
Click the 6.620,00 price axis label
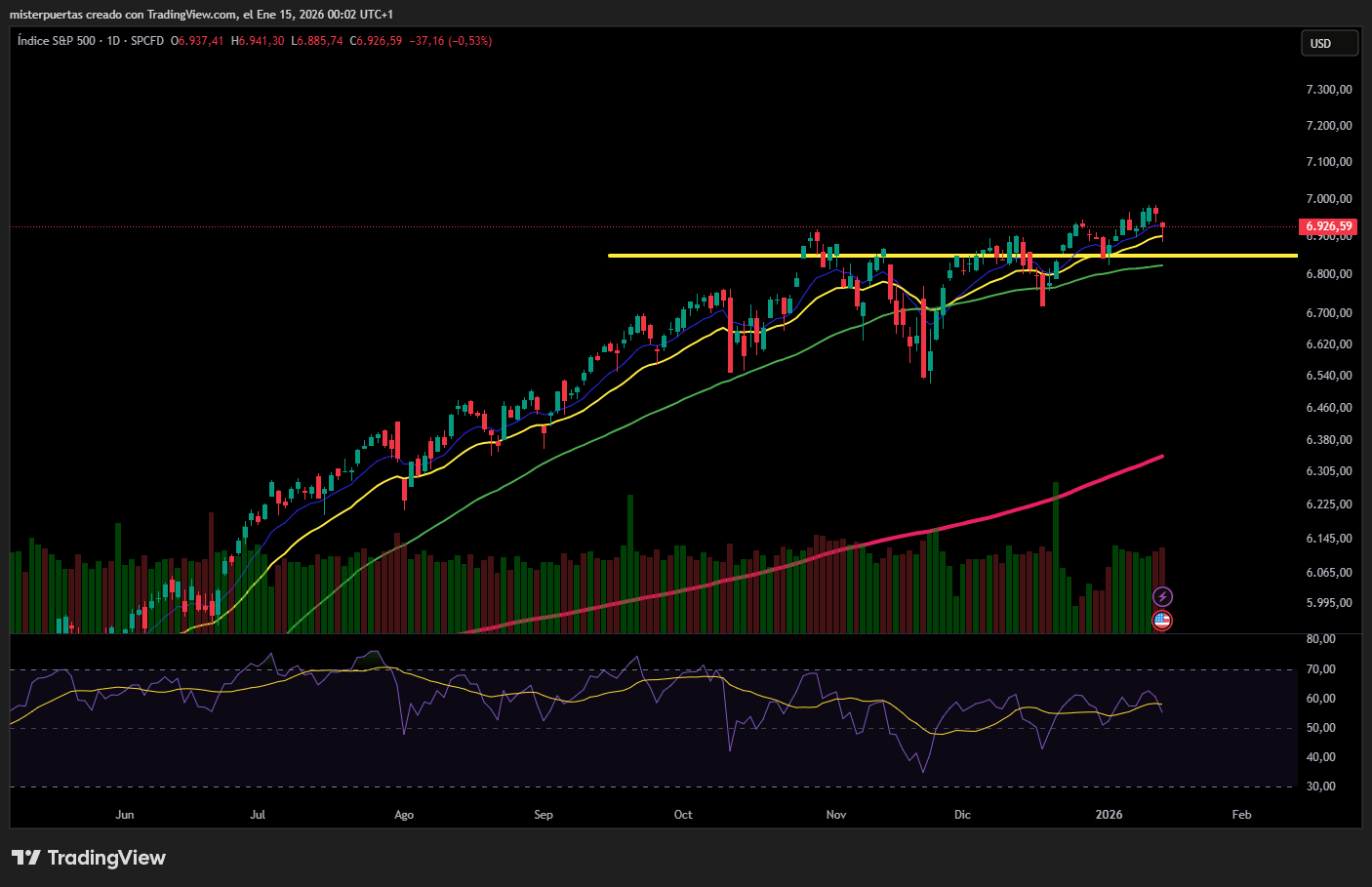(x=1329, y=344)
